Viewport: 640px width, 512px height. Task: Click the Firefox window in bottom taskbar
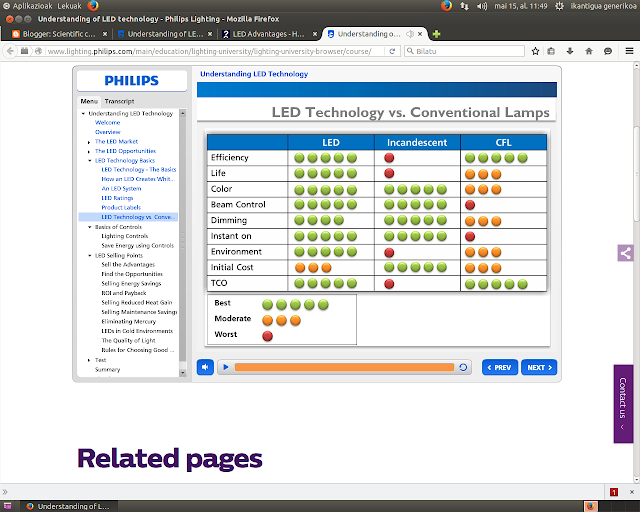69,506
